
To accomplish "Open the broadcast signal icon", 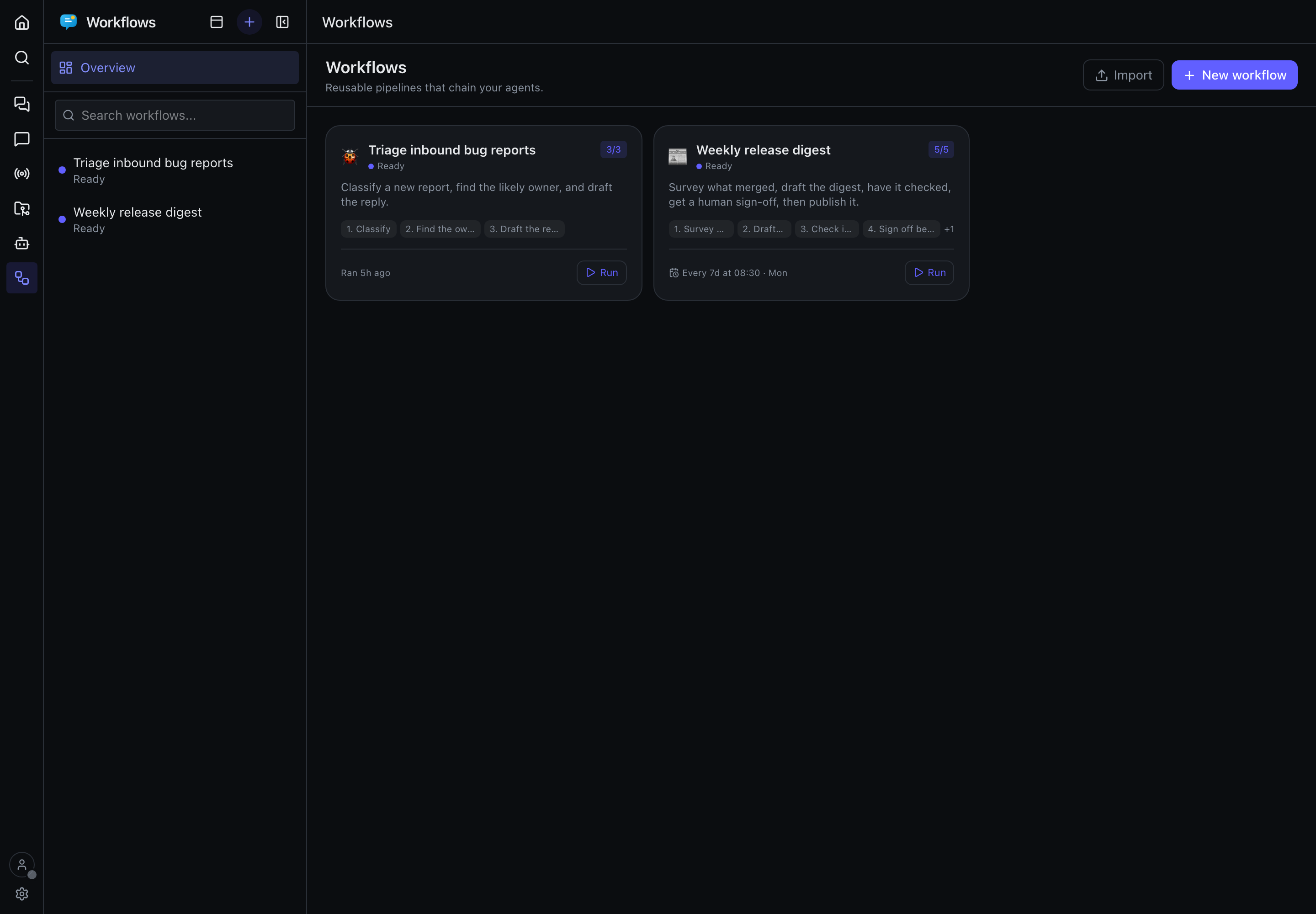I will tap(22, 174).
